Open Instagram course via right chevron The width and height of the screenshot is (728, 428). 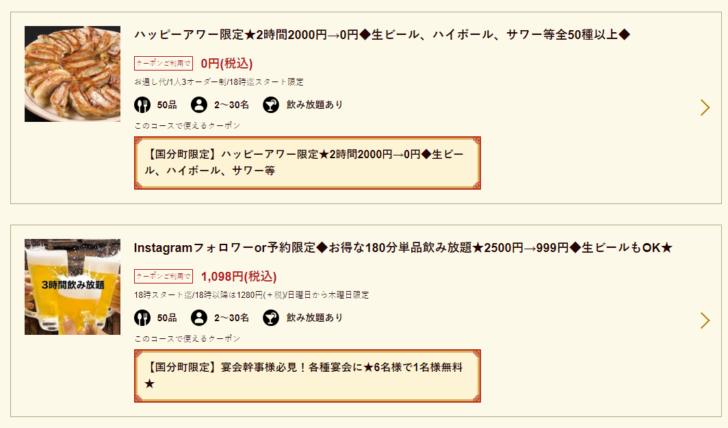[705, 320]
